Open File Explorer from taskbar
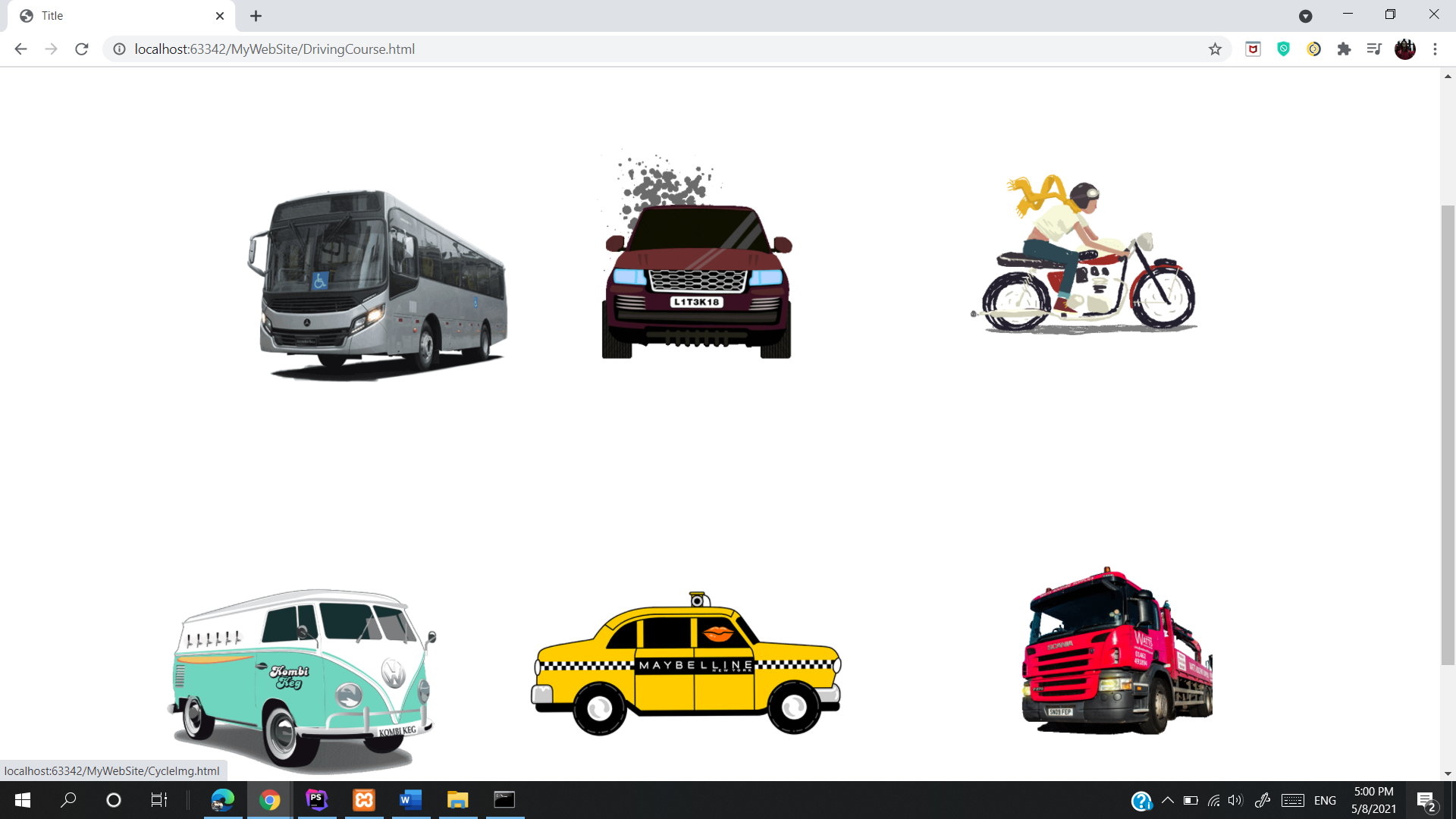This screenshot has width=1456, height=819. pos(457,800)
